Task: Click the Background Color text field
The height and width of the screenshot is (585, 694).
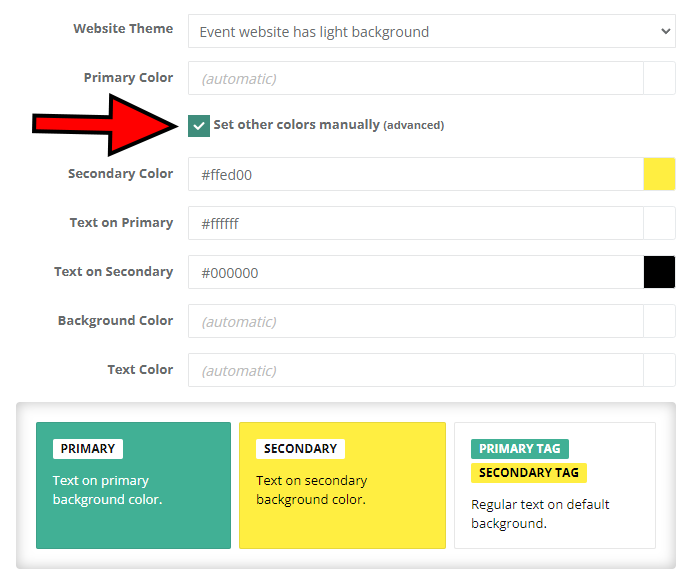Action: pyautogui.click(x=415, y=321)
